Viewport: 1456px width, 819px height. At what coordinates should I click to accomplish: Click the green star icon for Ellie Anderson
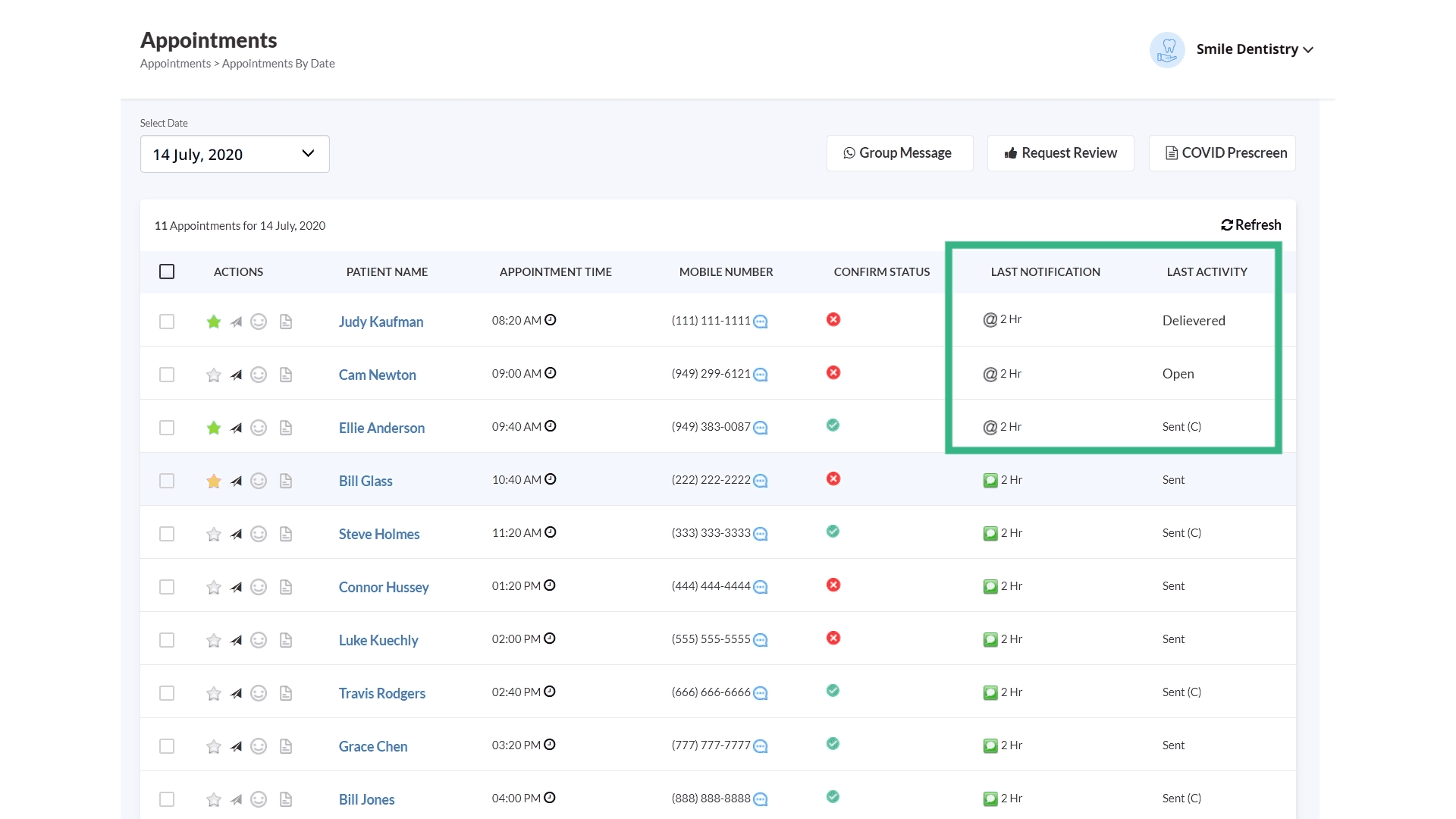(x=214, y=428)
